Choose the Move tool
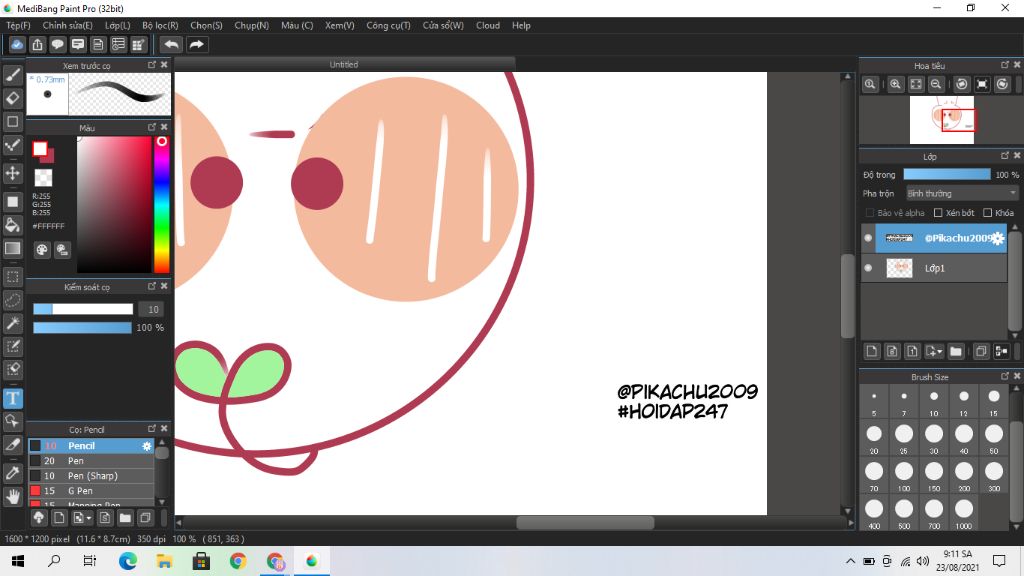The image size is (1024, 576). click(x=12, y=173)
